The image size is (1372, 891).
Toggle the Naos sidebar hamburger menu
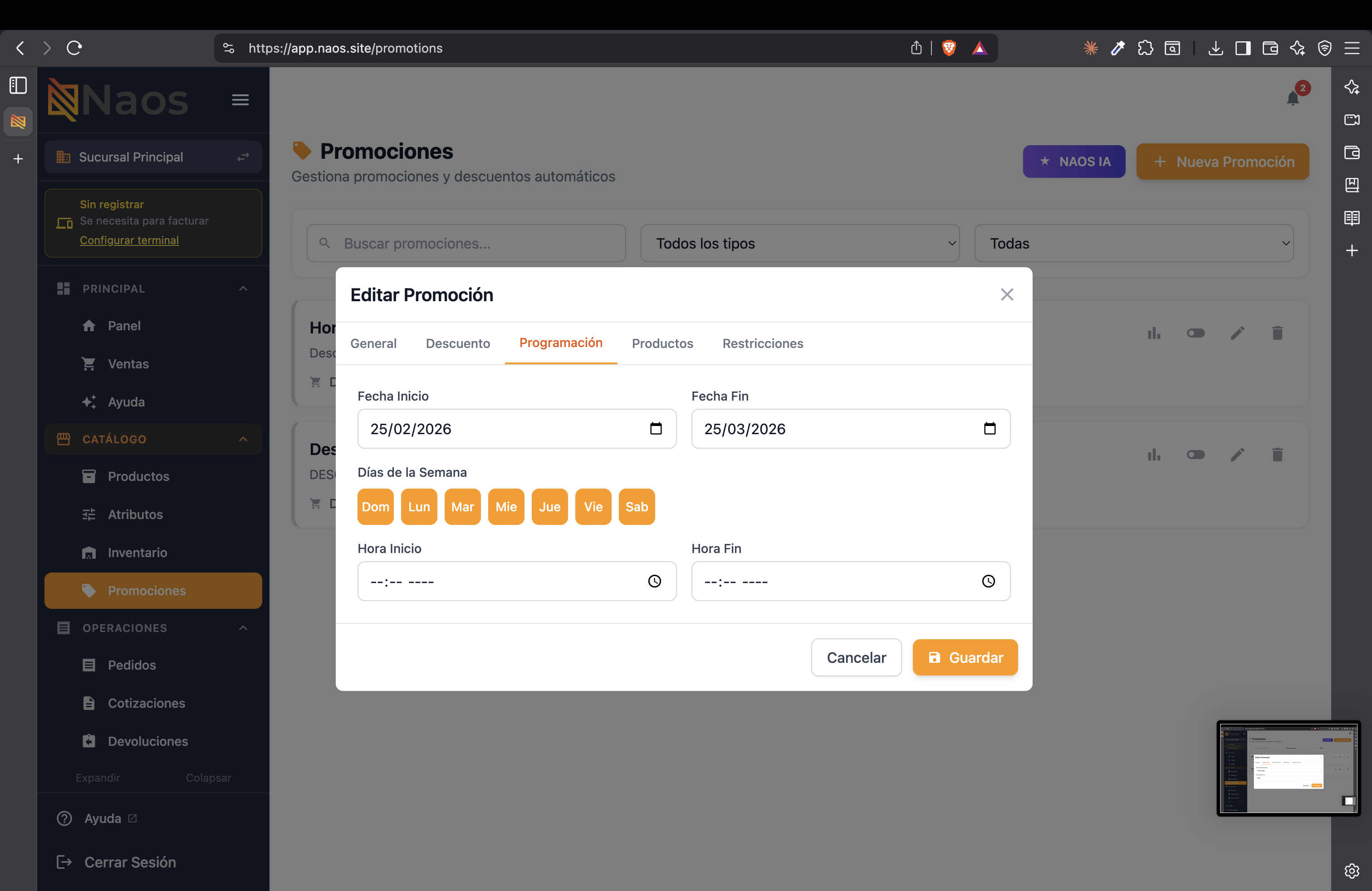[x=240, y=100]
